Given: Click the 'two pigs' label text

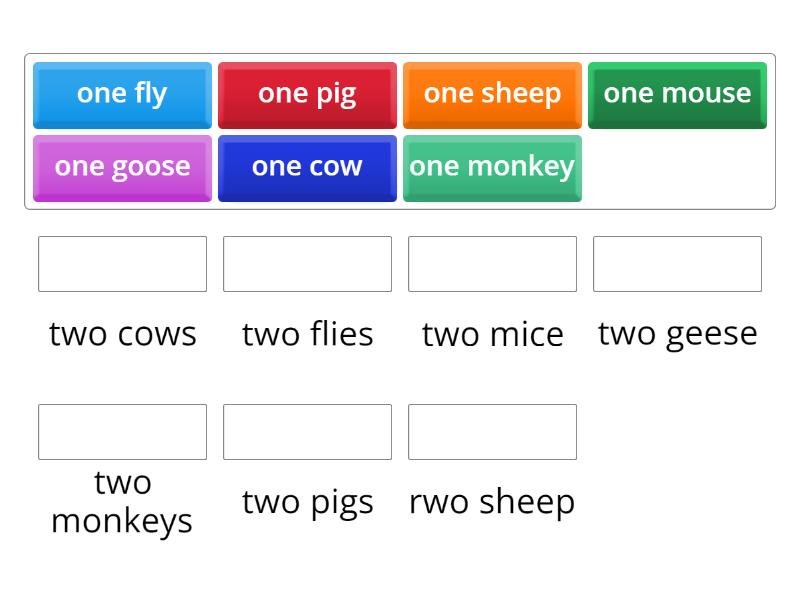Looking at the screenshot, I should tap(307, 501).
